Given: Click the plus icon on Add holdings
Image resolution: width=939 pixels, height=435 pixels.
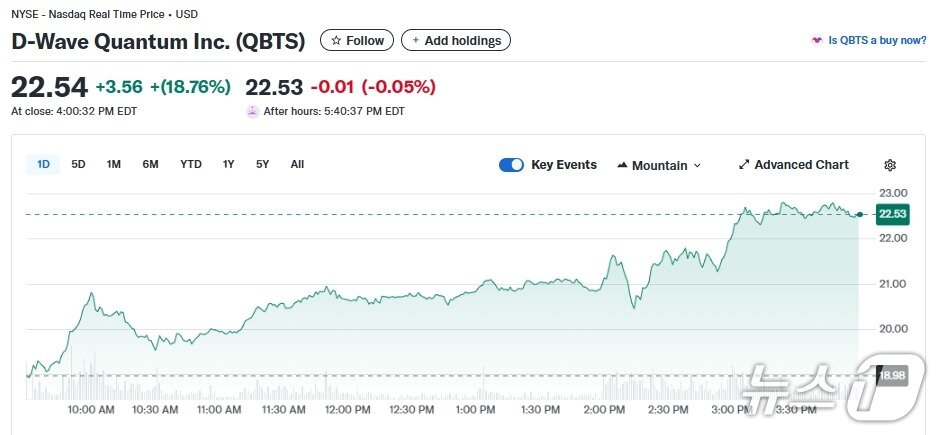Looking at the screenshot, I should click(416, 41).
